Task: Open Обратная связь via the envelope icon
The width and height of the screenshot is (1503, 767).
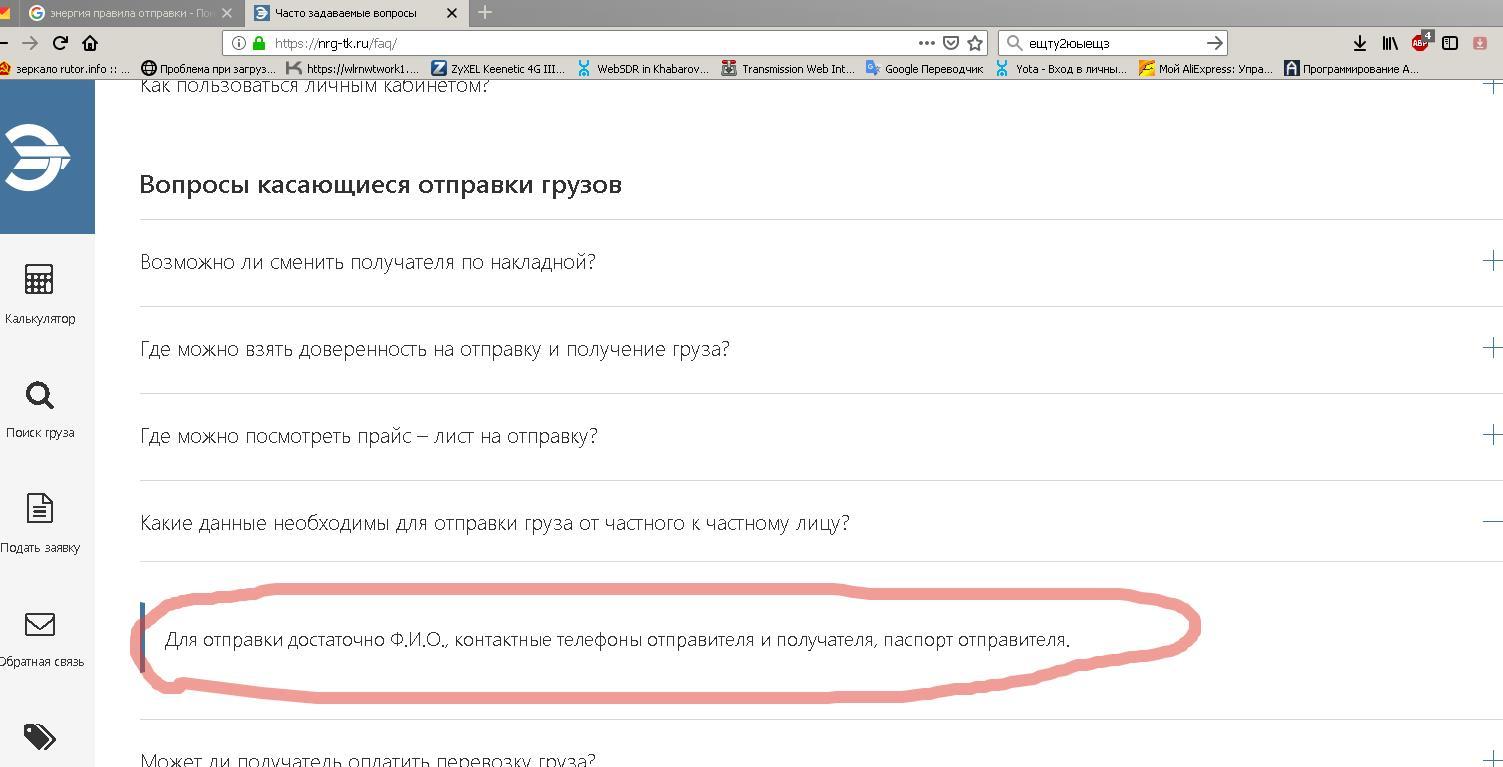Action: click(39, 636)
